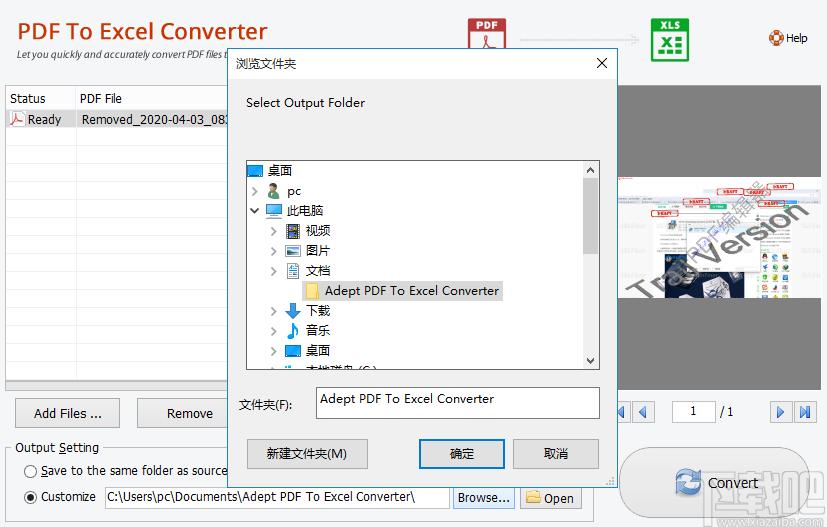
Task: Click the Add Files button
Action: (x=68, y=413)
